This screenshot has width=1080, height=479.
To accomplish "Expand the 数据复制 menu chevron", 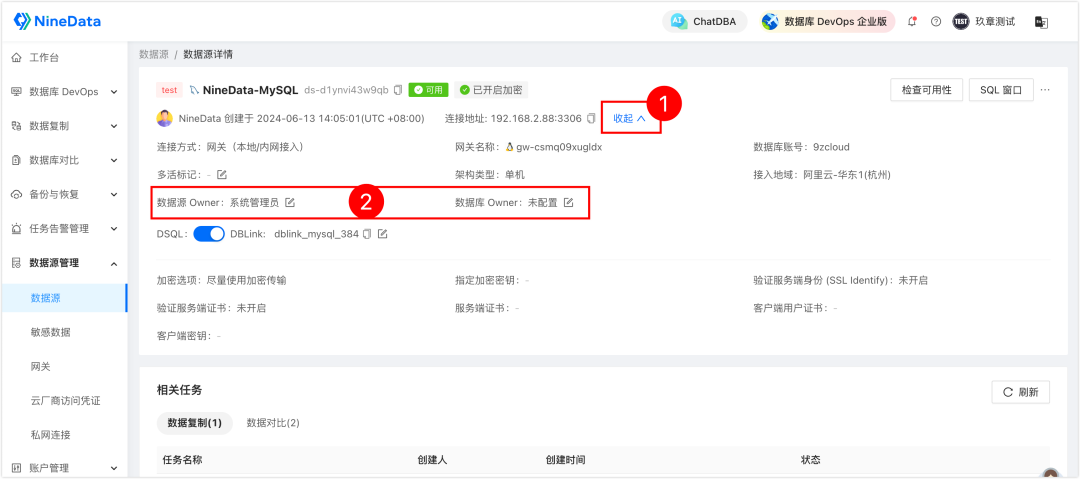I will pyautogui.click(x=114, y=126).
